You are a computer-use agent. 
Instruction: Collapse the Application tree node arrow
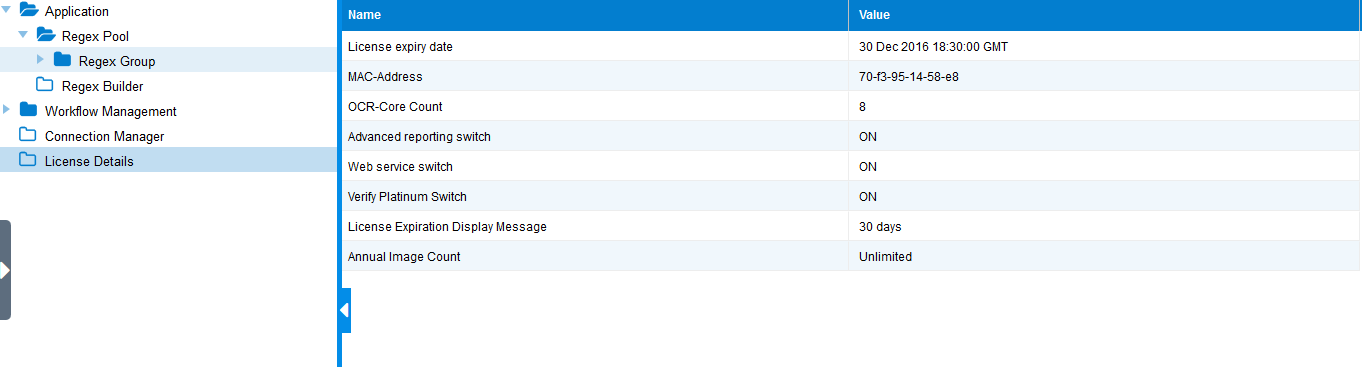pyautogui.click(x=8, y=11)
